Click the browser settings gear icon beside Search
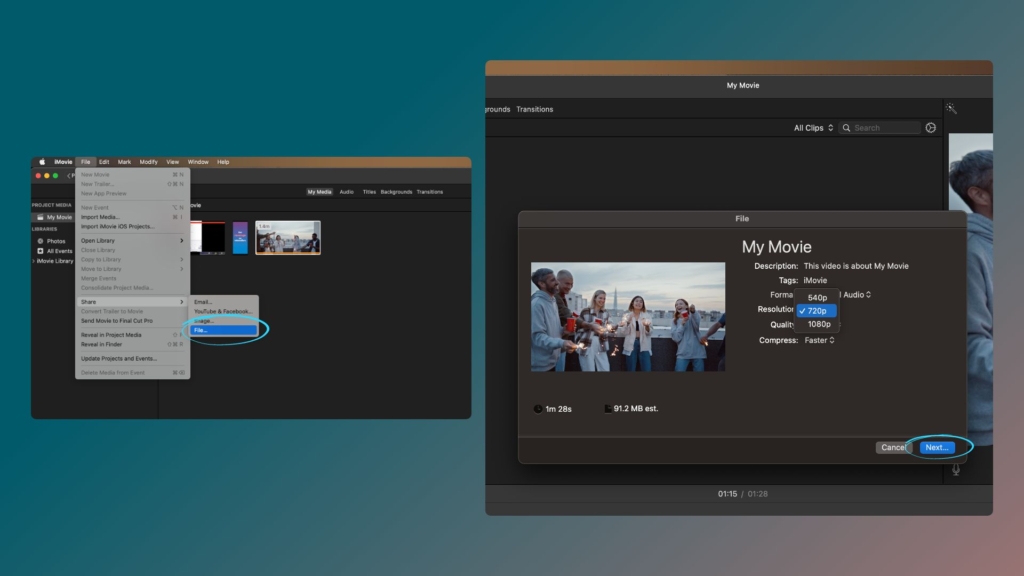The height and width of the screenshot is (576, 1024). 931,128
